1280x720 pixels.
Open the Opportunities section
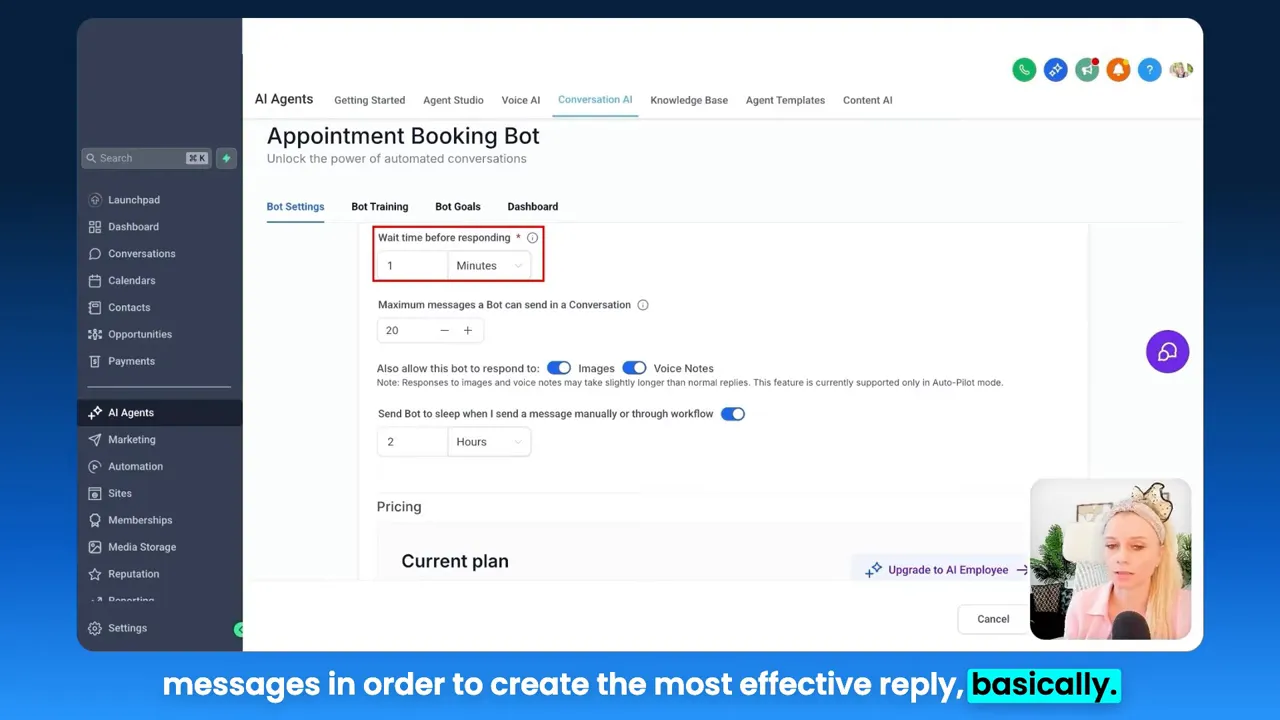pyautogui.click(x=140, y=334)
